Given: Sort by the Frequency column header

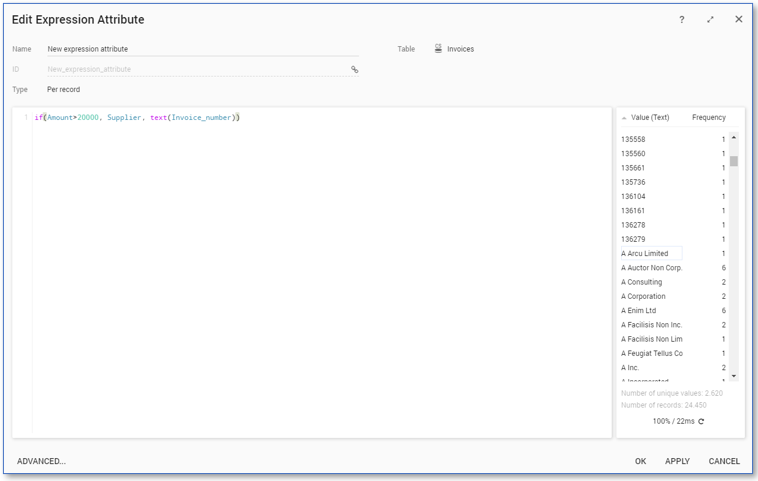Looking at the screenshot, I should click(x=709, y=117).
